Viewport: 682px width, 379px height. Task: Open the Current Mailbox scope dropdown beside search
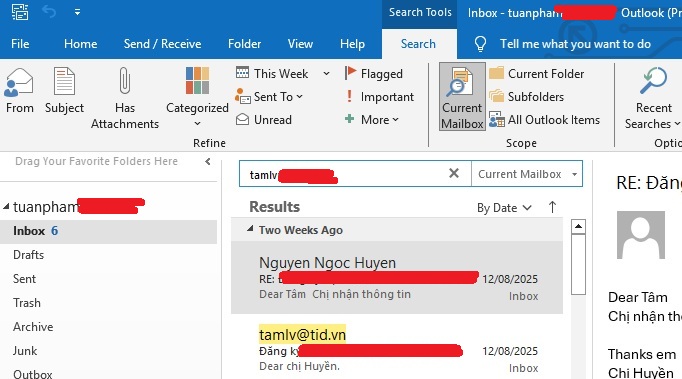(x=574, y=174)
